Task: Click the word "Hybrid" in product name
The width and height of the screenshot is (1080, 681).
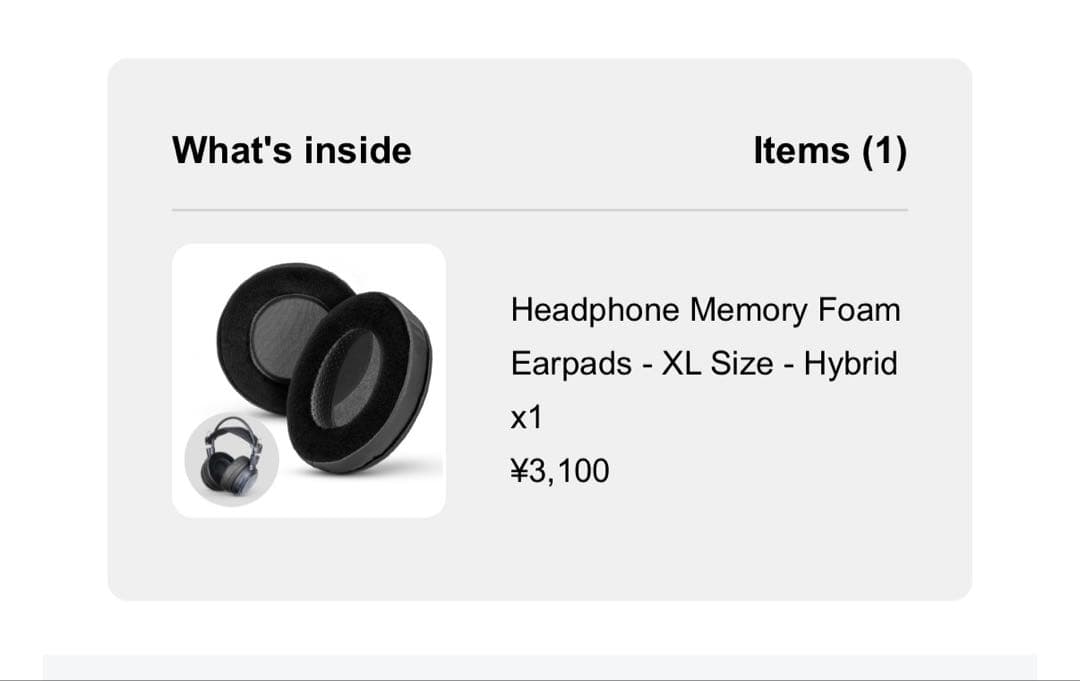Action: (x=850, y=363)
